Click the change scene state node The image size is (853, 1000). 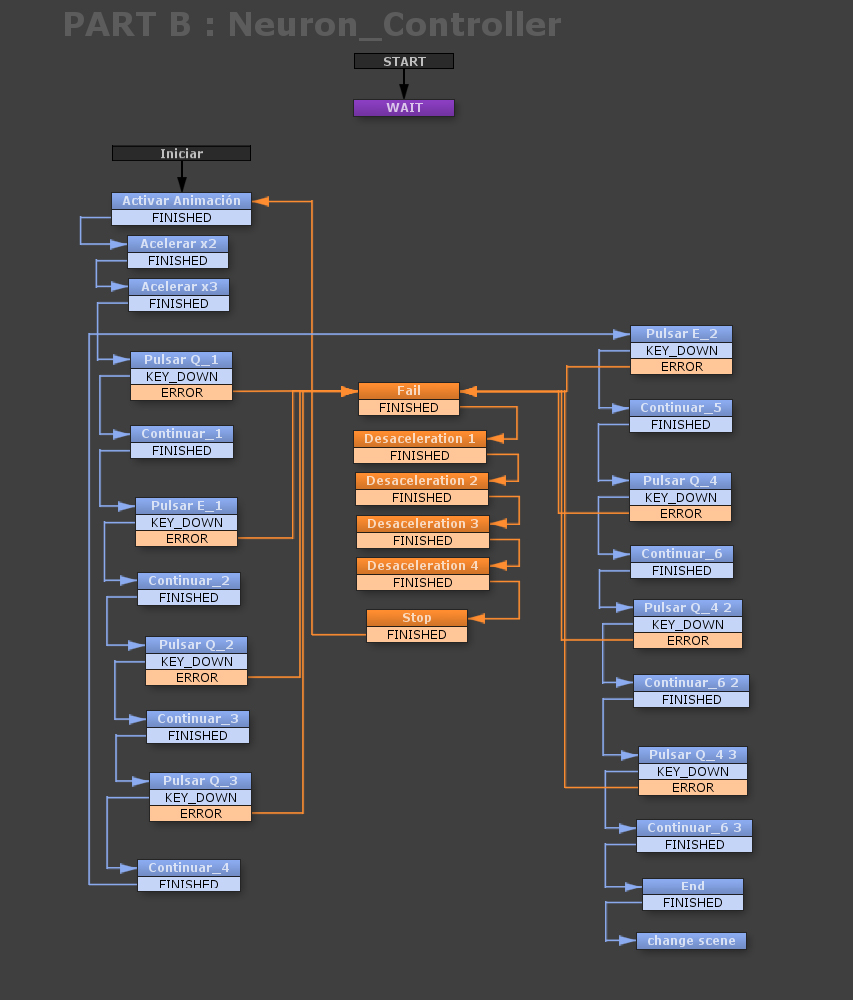(691, 941)
